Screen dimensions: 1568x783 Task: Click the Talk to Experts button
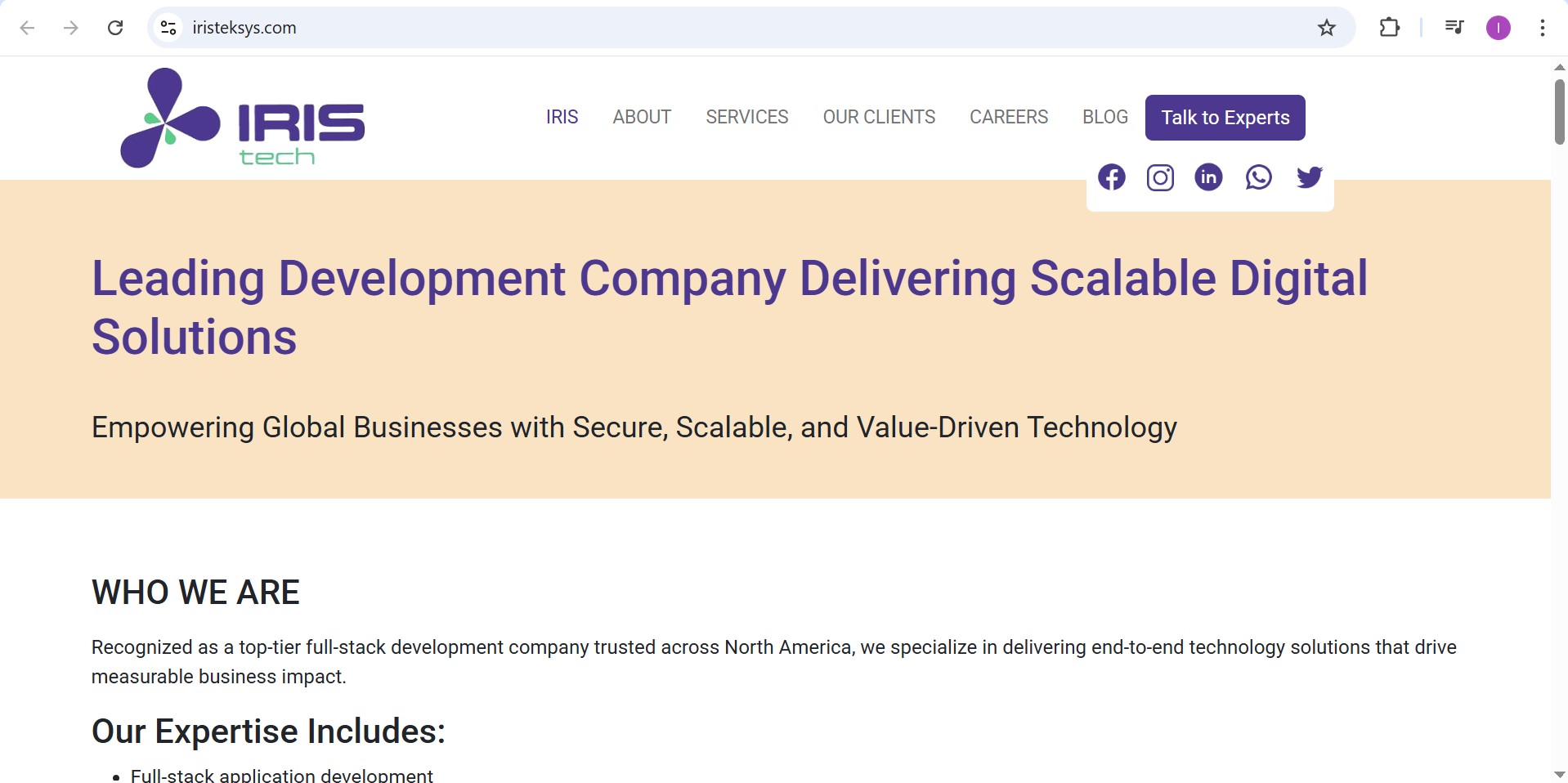1225,118
